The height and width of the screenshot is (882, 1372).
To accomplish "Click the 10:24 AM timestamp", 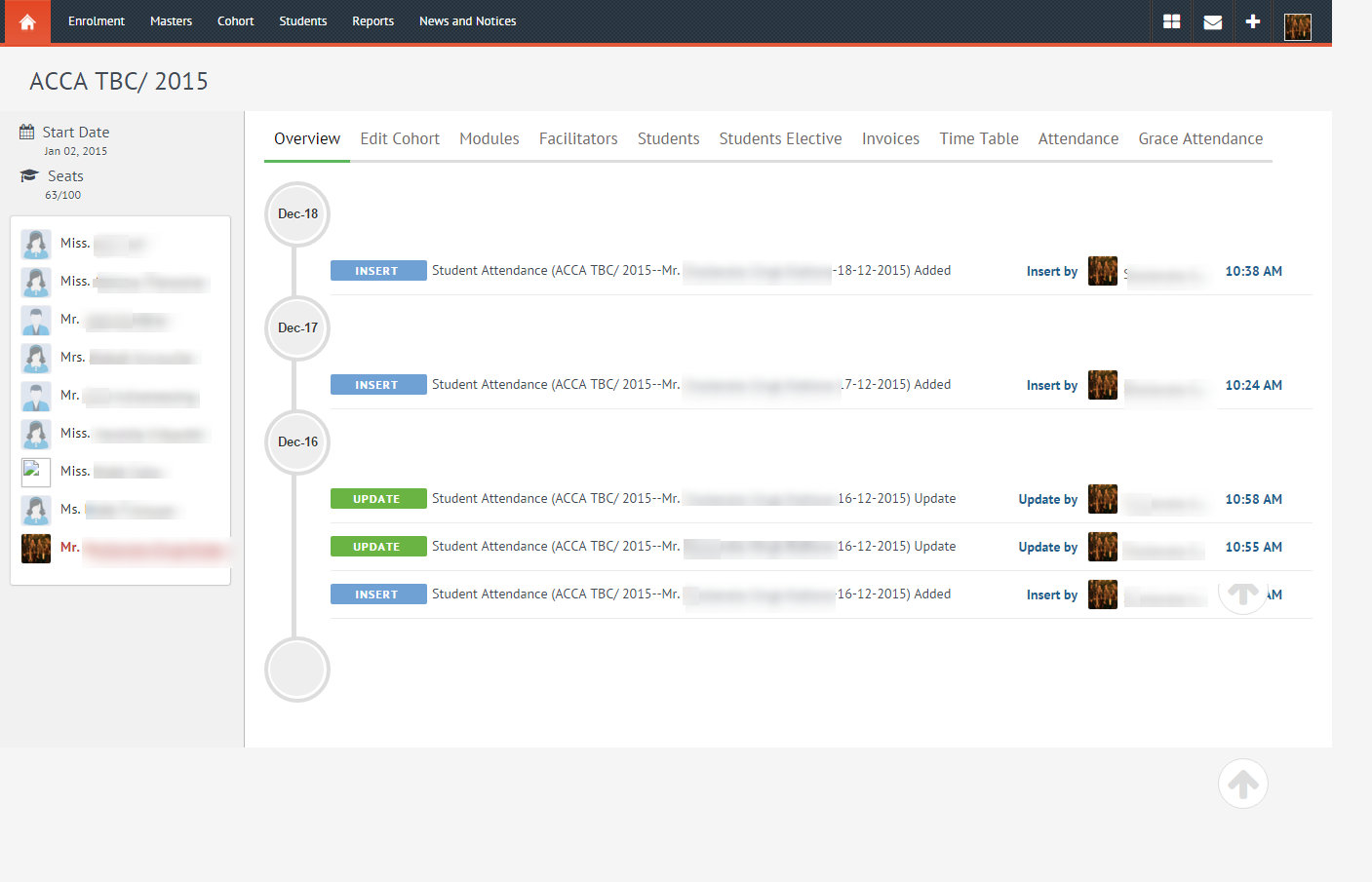I will click(x=1253, y=385).
